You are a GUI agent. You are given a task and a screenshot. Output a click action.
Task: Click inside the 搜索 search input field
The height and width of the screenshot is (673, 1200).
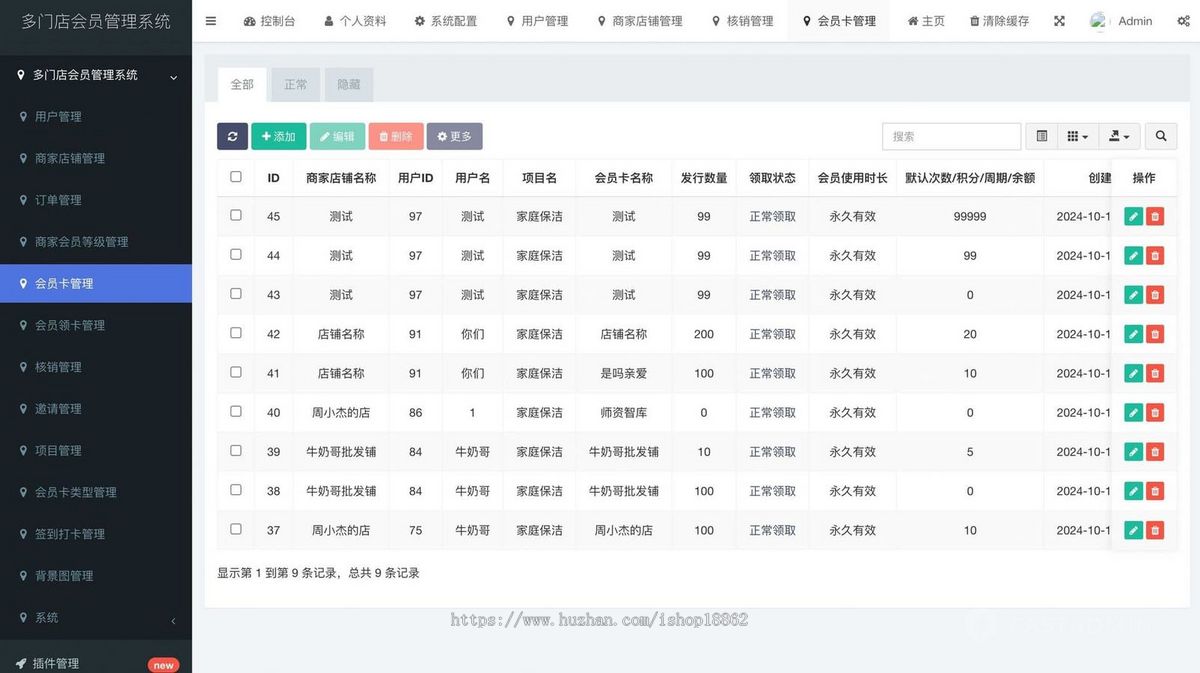tap(950, 136)
